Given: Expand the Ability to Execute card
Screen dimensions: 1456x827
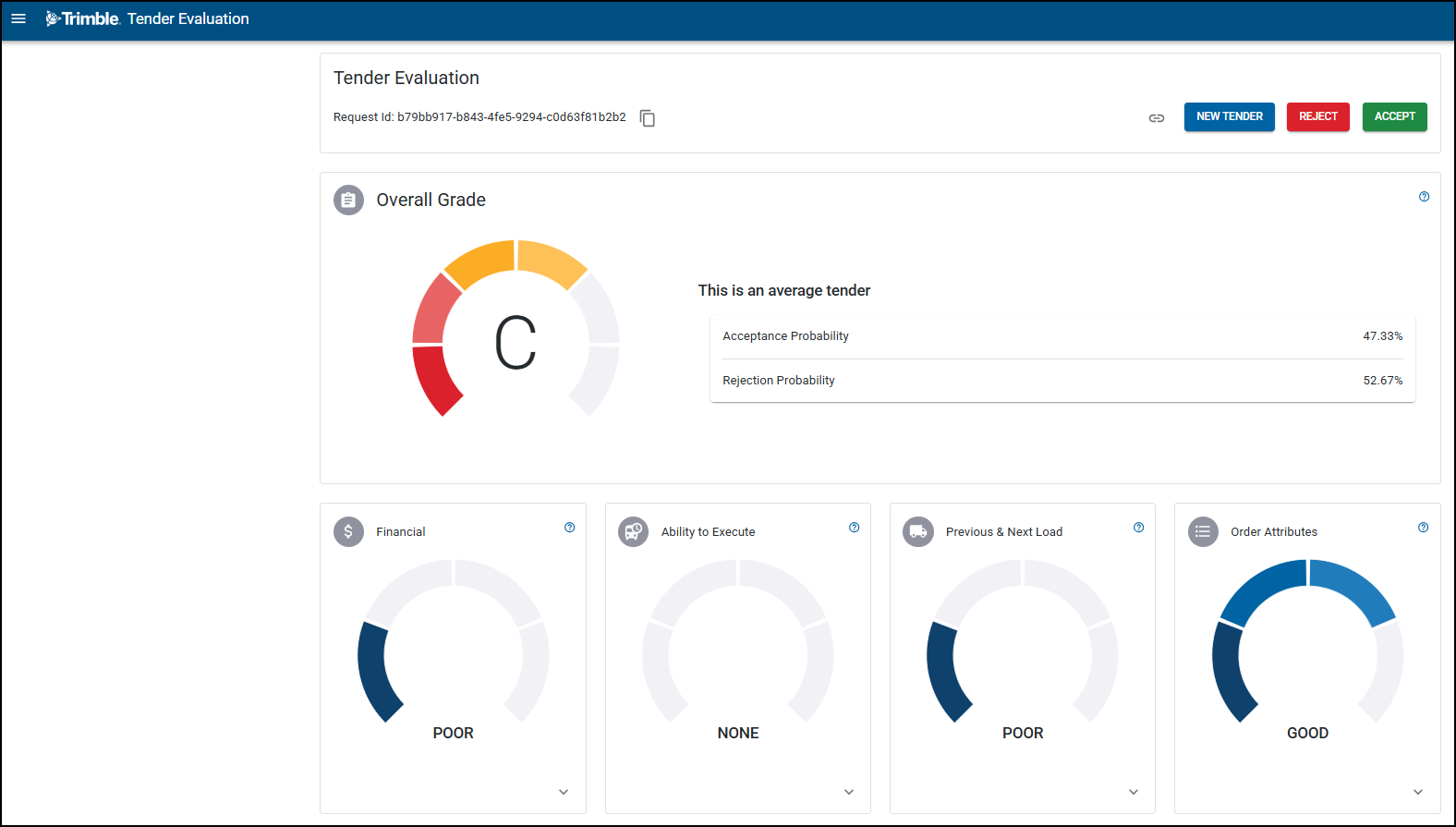Looking at the screenshot, I should pyautogui.click(x=848, y=792).
